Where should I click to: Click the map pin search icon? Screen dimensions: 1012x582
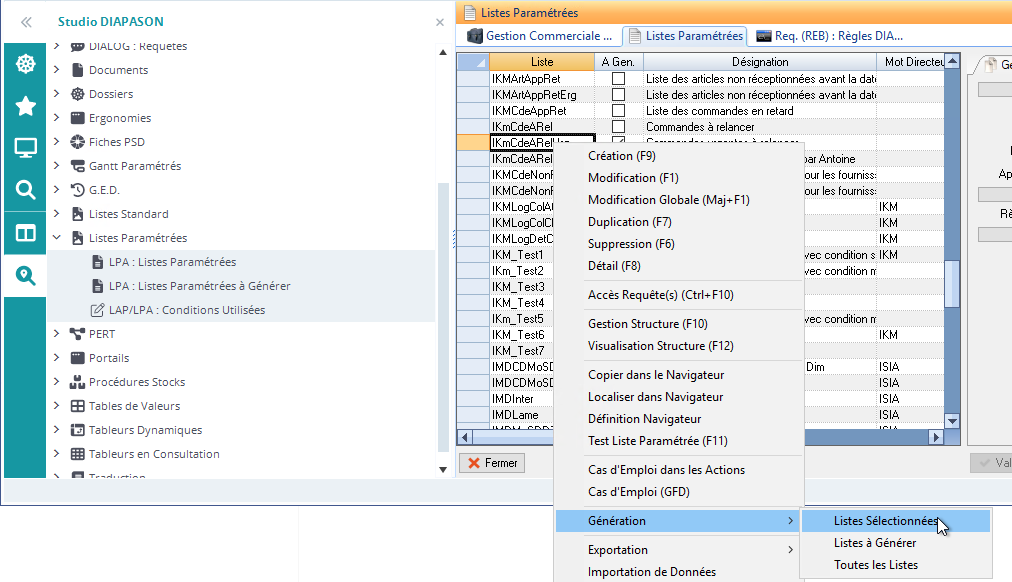25,276
